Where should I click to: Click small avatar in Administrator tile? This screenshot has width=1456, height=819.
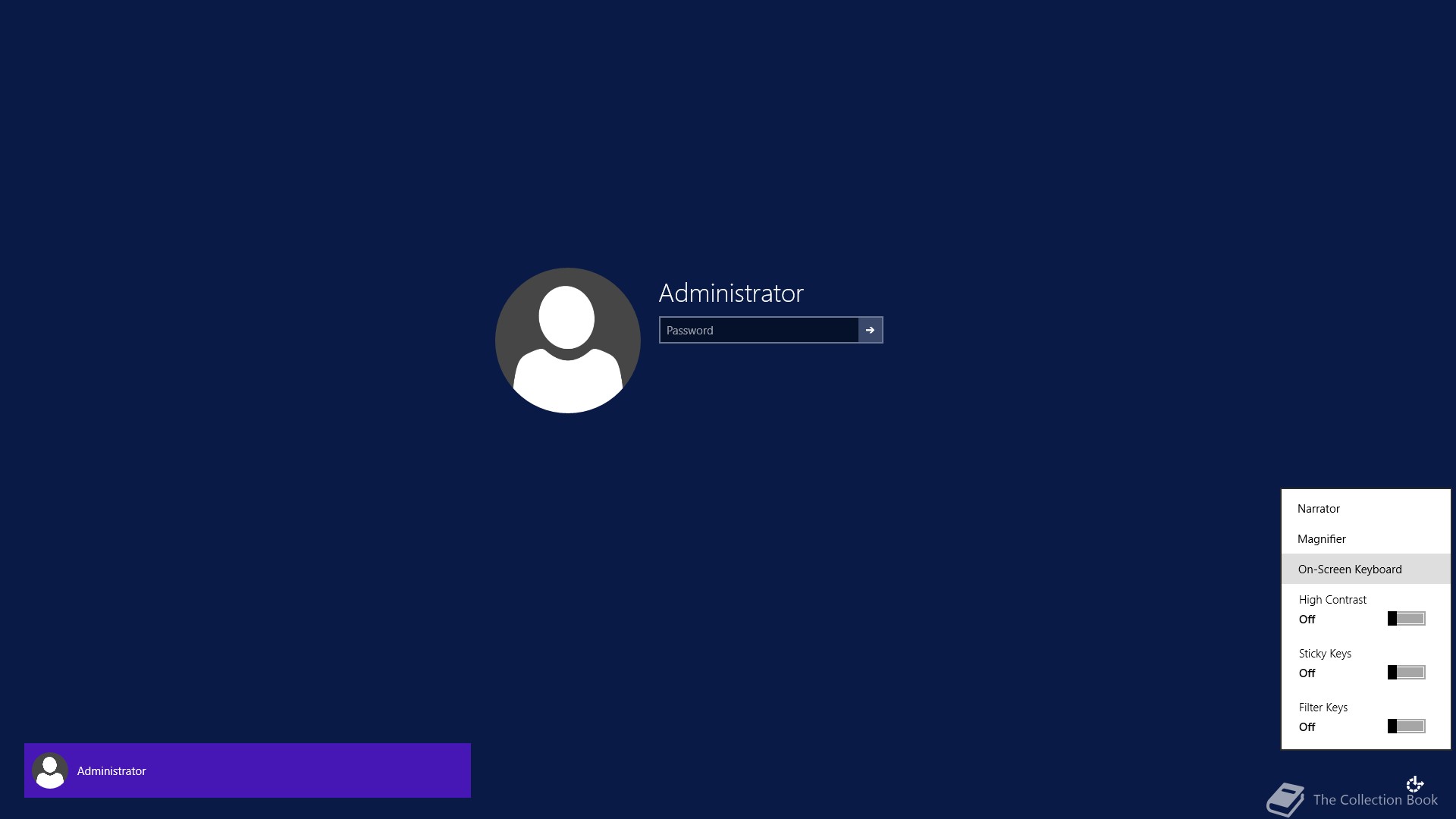pyautogui.click(x=50, y=770)
